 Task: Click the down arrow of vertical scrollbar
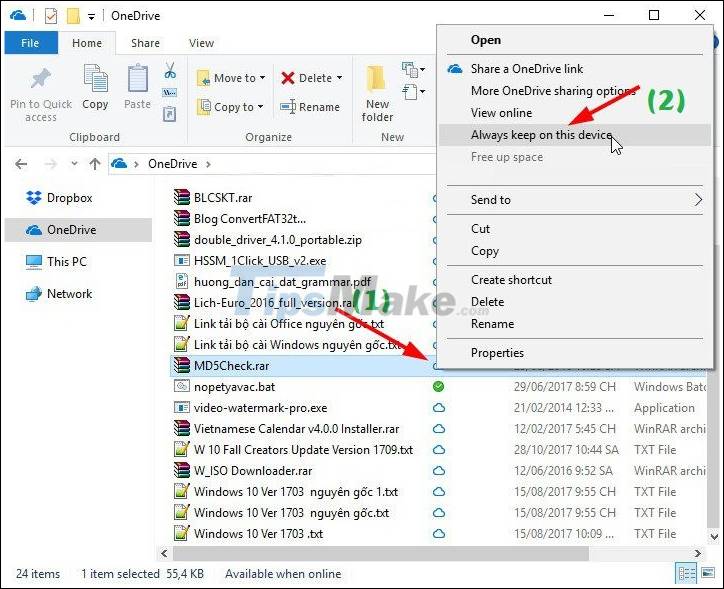click(x=714, y=536)
